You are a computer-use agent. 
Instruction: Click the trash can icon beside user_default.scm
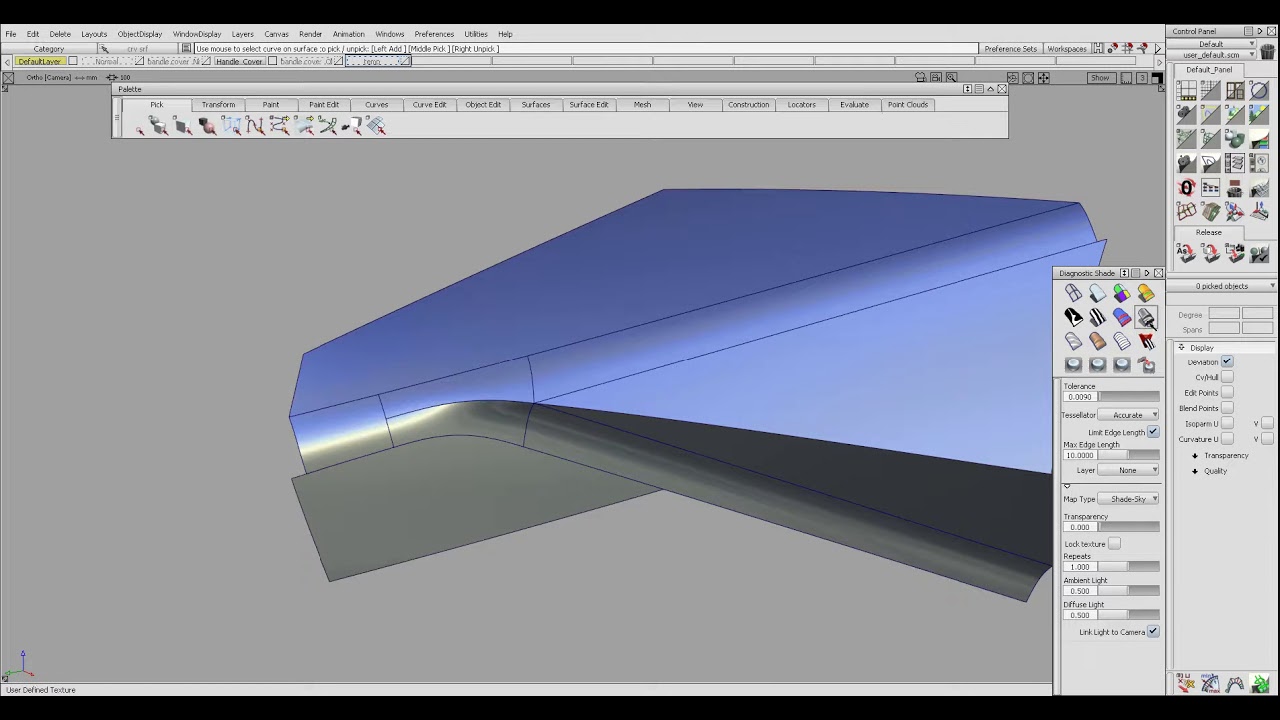(1267, 52)
